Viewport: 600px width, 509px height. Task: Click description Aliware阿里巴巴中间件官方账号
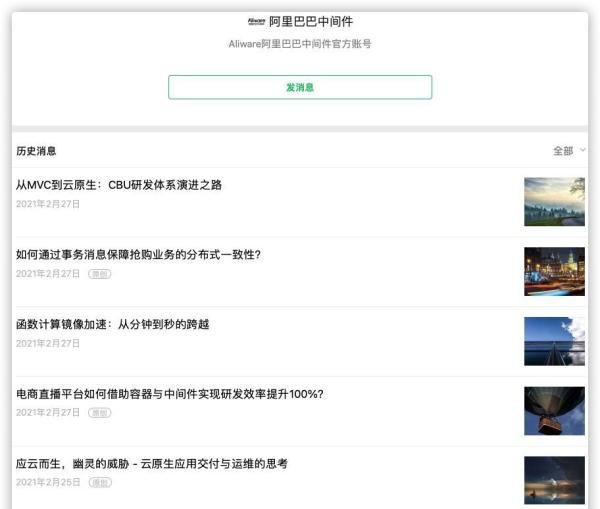click(x=300, y=44)
